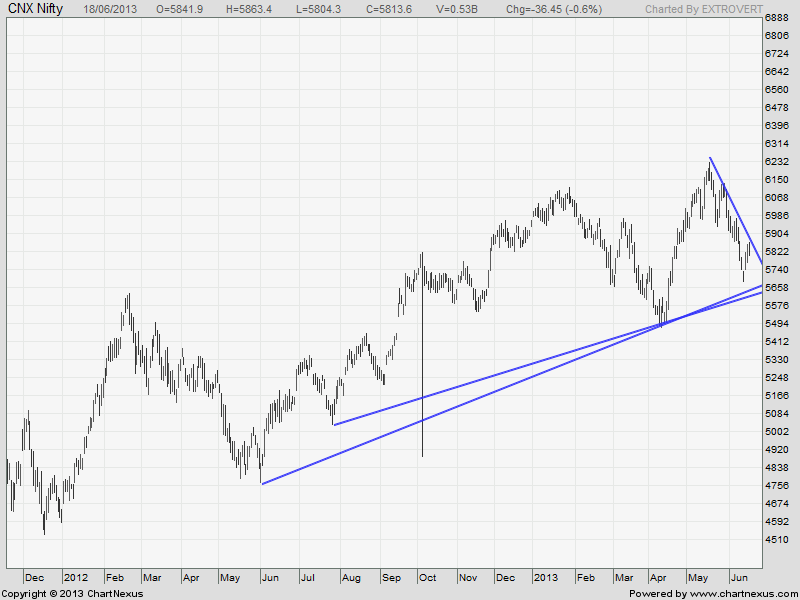Click the Copyright 2013 ChartNexus text
The height and width of the screenshot is (600, 800).
[x=72, y=593]
